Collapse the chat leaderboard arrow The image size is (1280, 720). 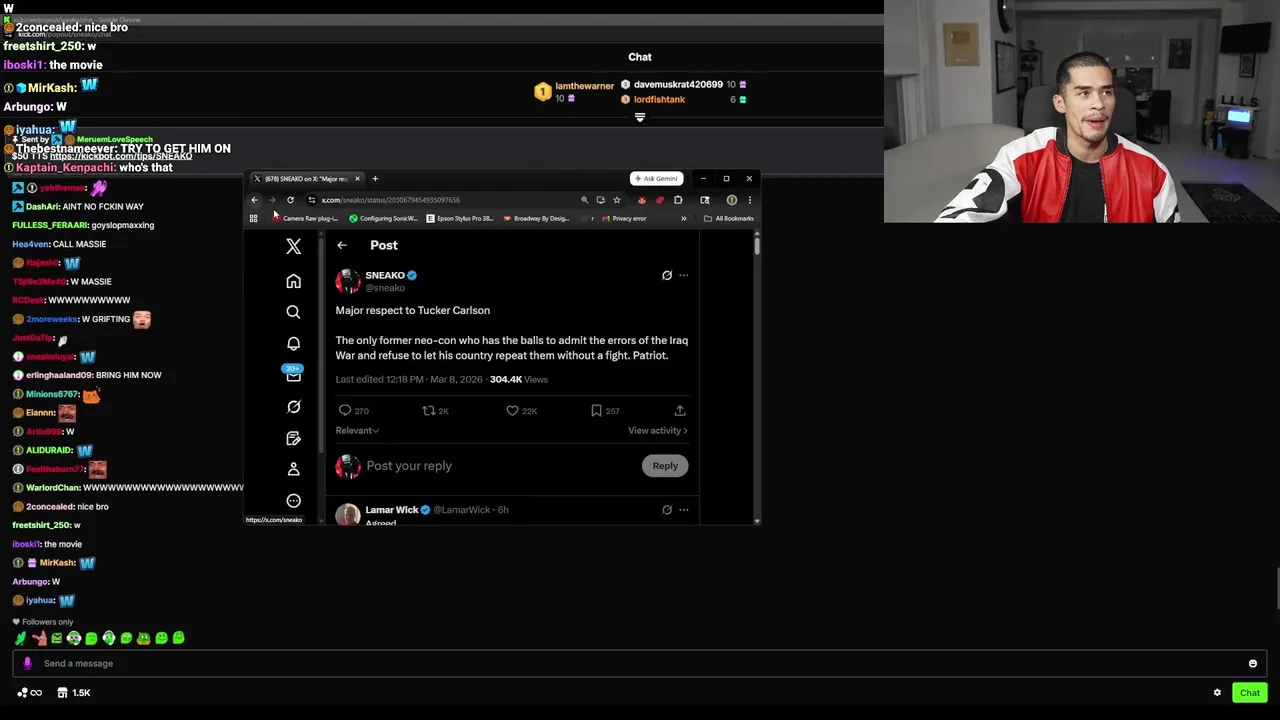pos(640,117)
